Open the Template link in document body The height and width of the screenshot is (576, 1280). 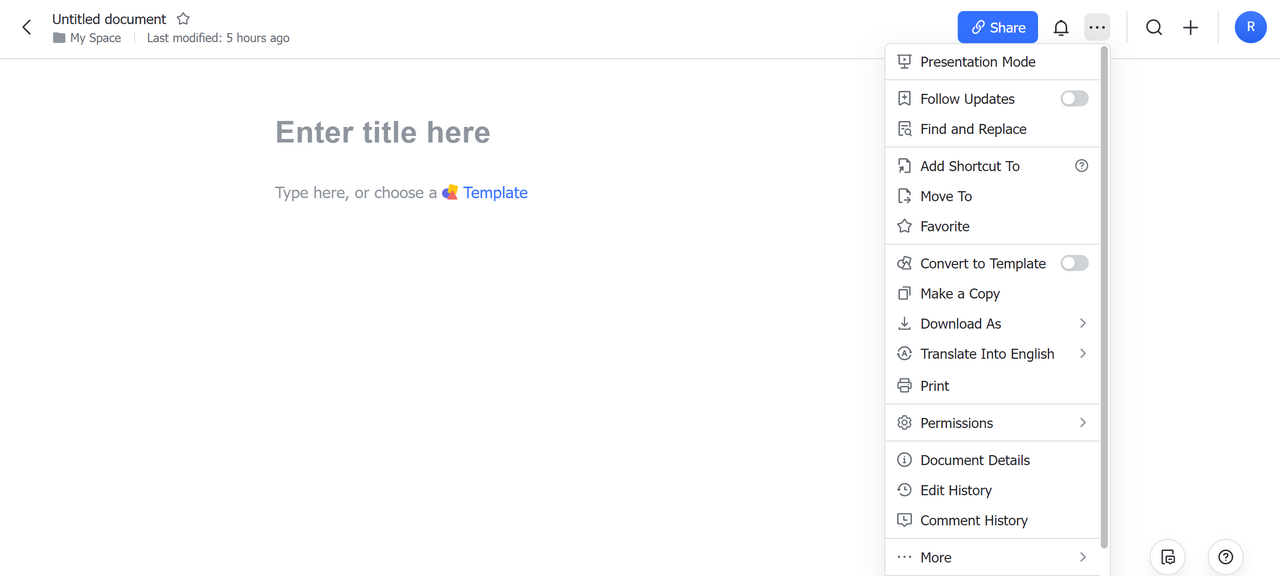pyautogui.click(x=495, y=193)
